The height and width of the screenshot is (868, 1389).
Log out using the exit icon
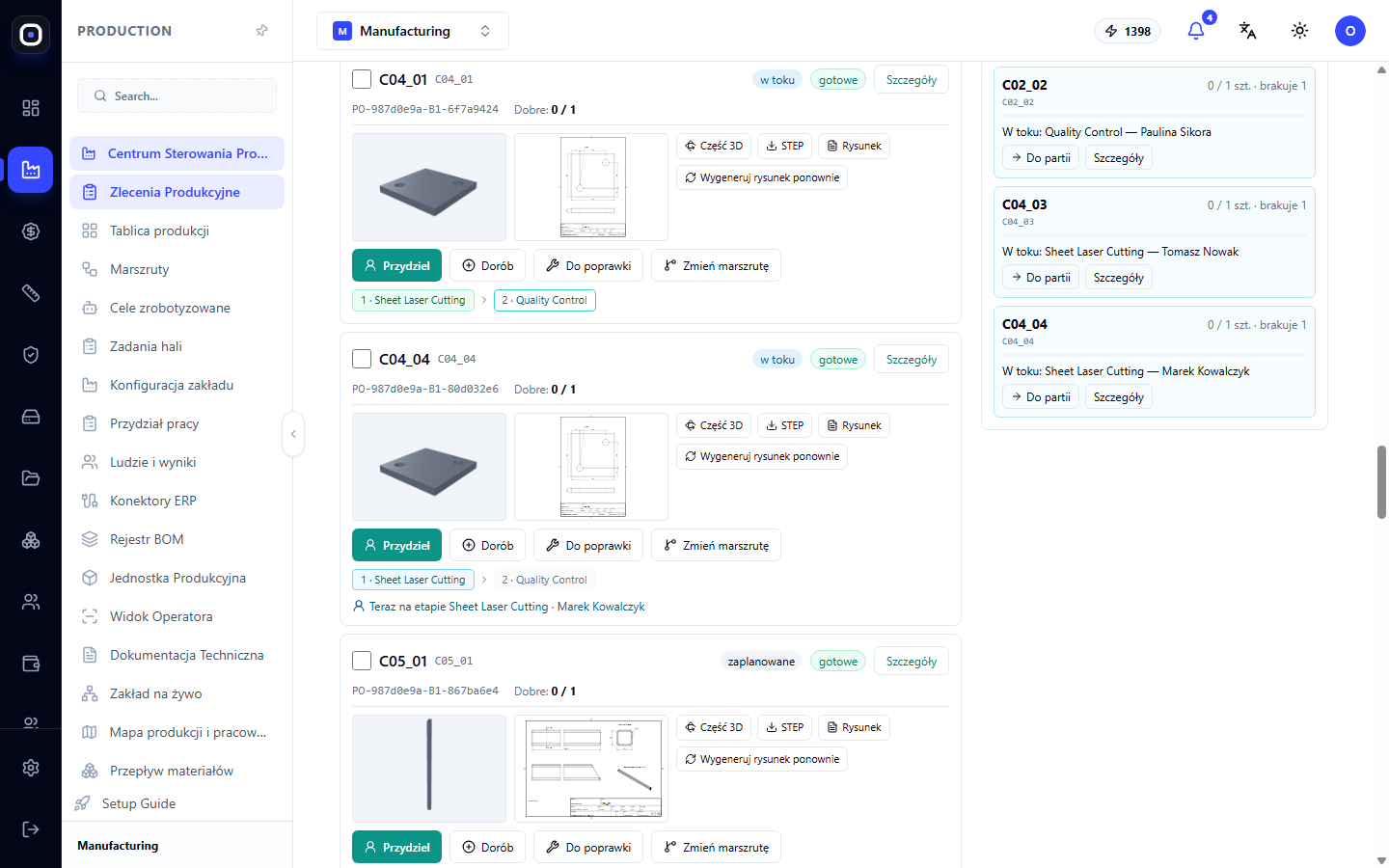pyautogui.click(x=31, y=829)
